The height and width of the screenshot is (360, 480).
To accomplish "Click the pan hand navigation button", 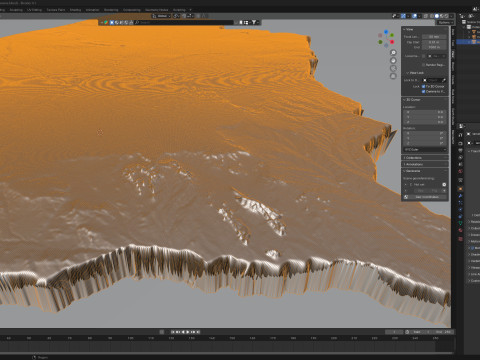I will 393,61.
